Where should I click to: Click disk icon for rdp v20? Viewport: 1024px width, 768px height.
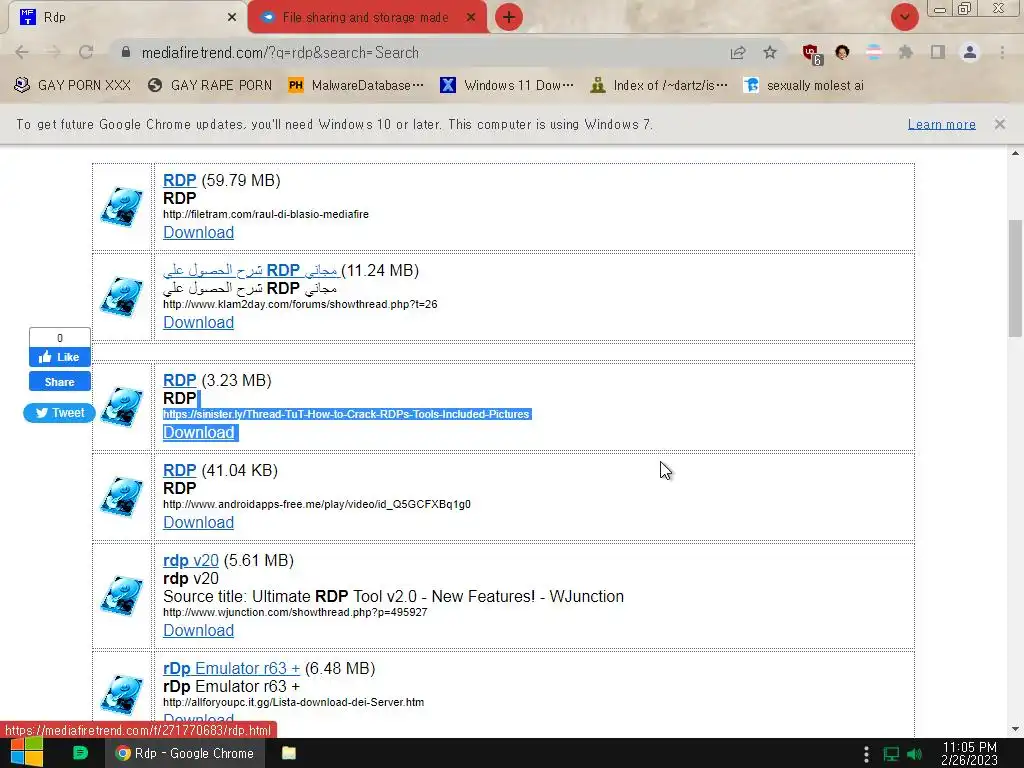[x=121, y=596]
